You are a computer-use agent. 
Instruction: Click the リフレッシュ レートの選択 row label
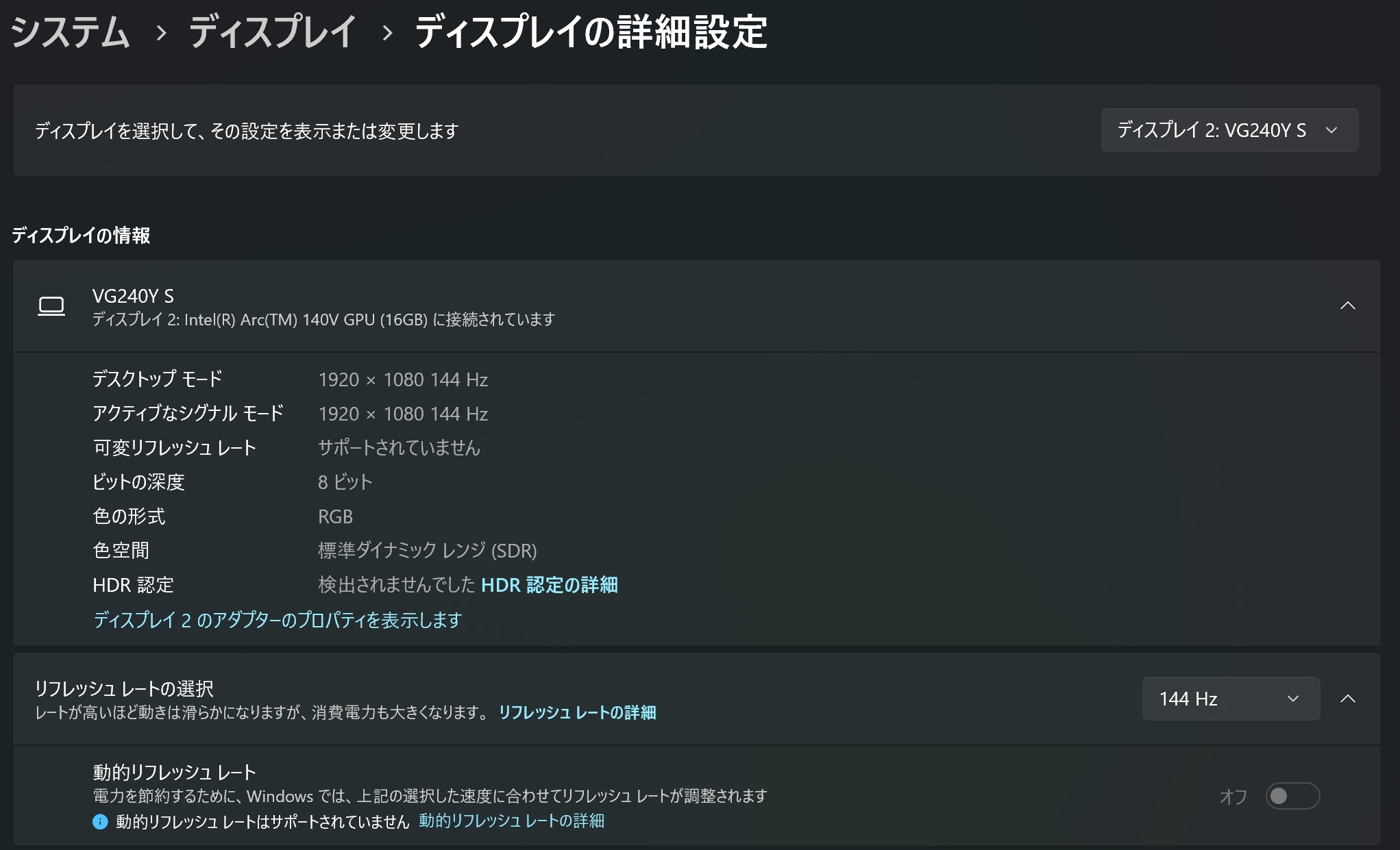[x=124, y=688]
